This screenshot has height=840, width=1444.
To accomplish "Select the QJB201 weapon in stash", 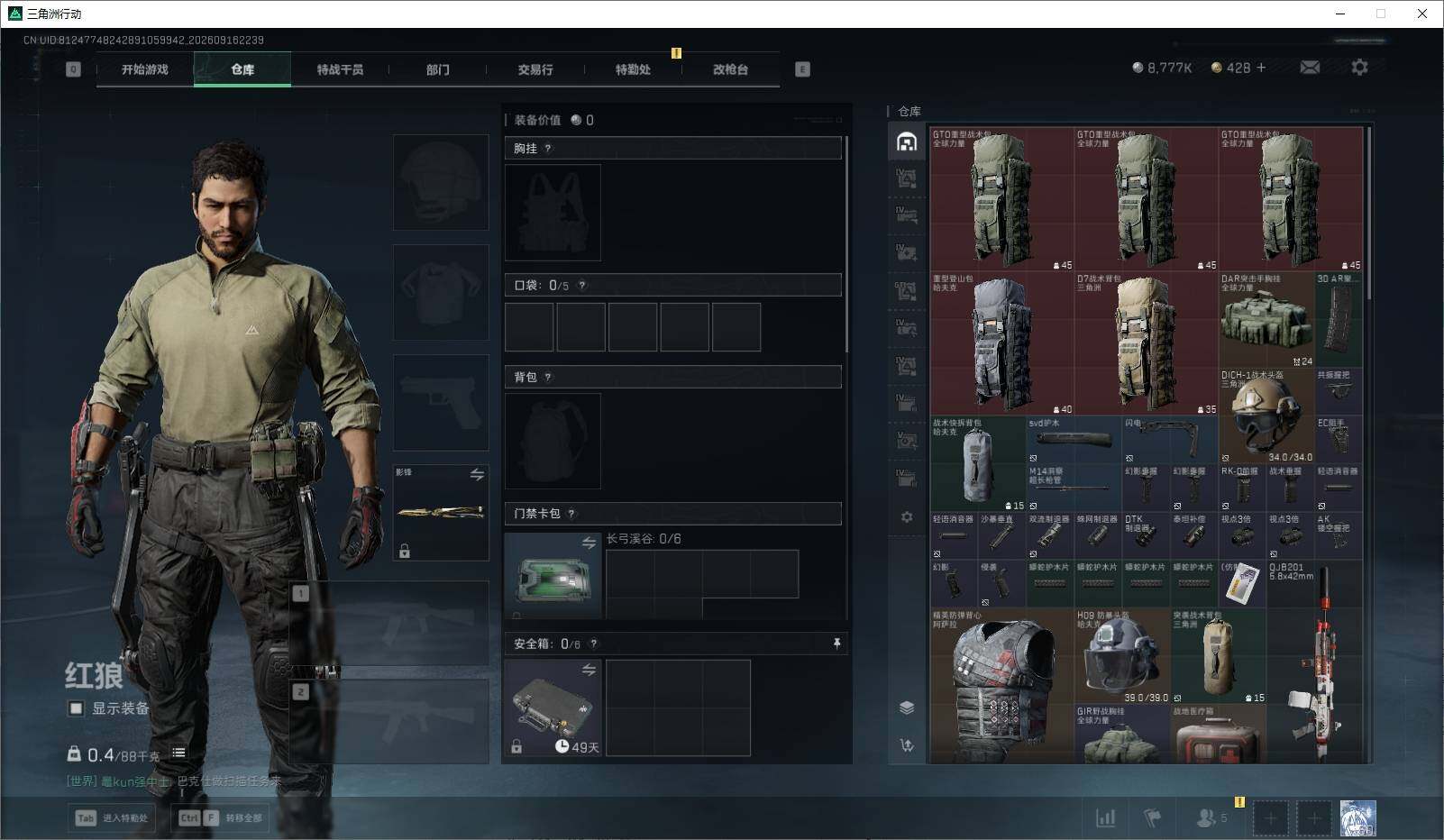I will 1314,662.
